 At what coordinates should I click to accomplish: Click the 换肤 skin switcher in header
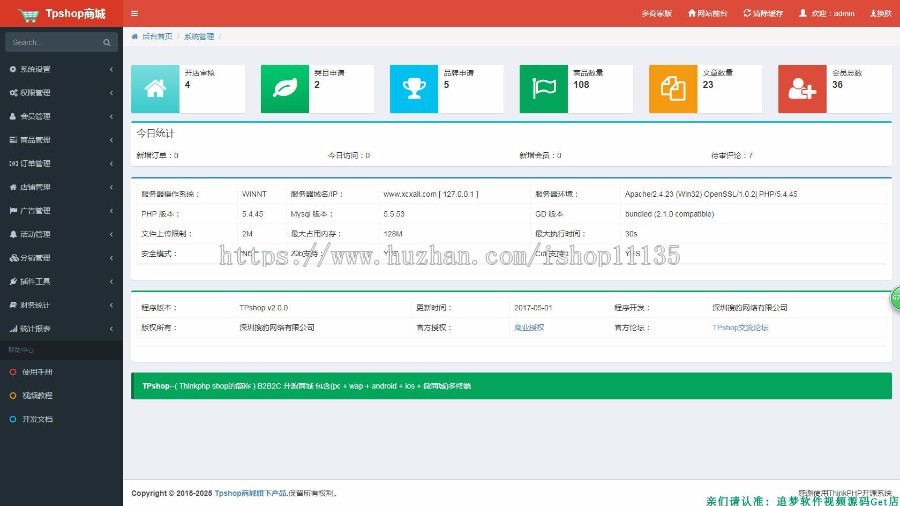click(x=881, y=13)
